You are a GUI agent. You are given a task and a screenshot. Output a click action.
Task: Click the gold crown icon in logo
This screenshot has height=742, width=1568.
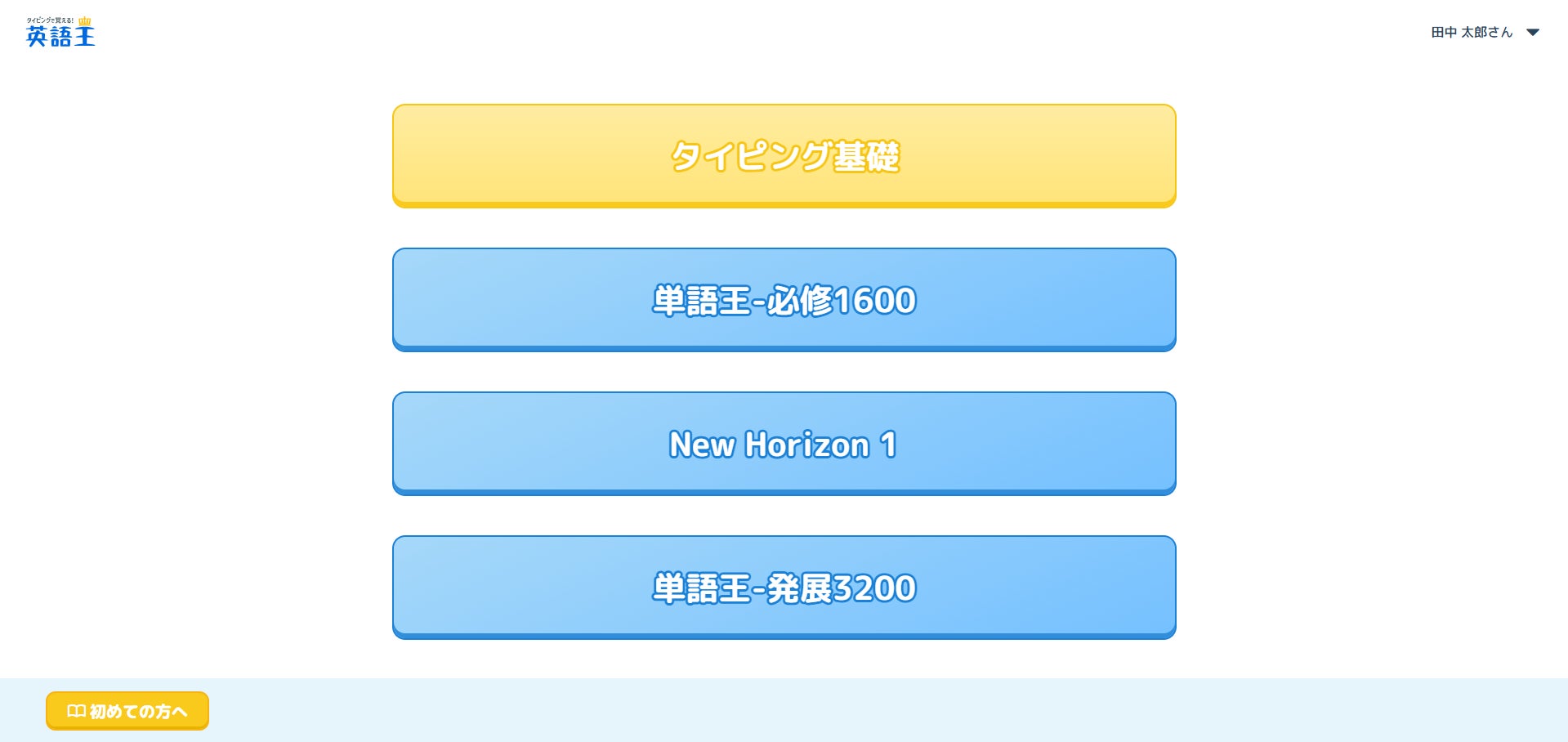pos(85,21)
